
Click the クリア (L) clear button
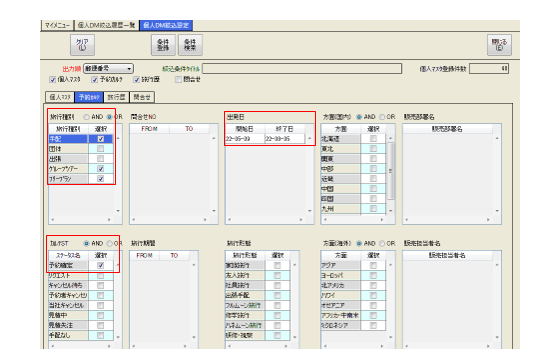coord(82,45)
